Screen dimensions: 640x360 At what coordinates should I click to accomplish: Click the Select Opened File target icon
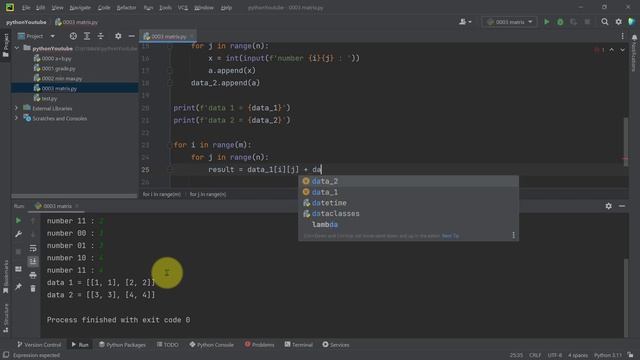pos(73,36)
